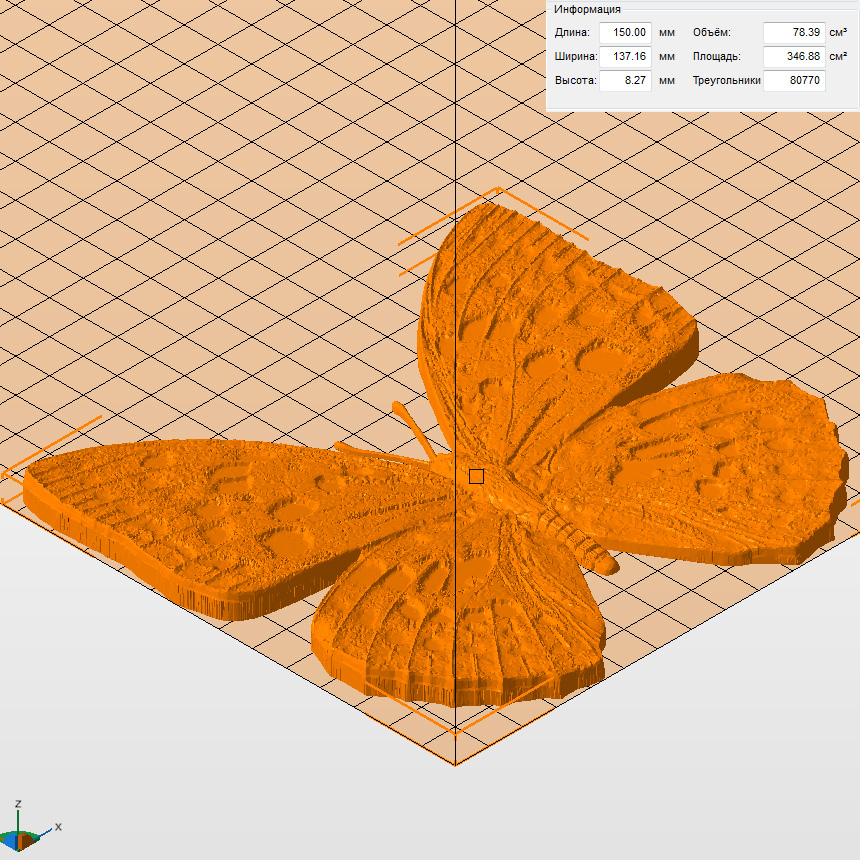The height and width of the screenshot is (860, 860).
Task: Click the front corner of the build platform
Action: [455, 764]
